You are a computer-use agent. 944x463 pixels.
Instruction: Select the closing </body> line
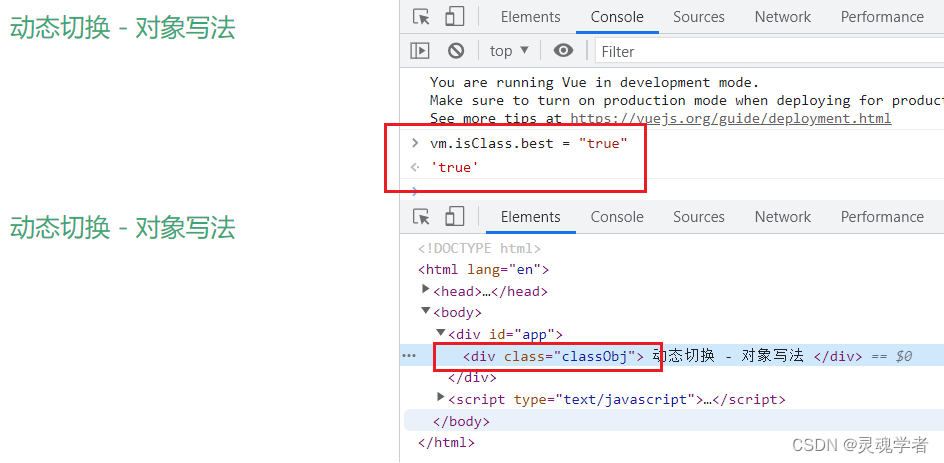tap(461, 421)
